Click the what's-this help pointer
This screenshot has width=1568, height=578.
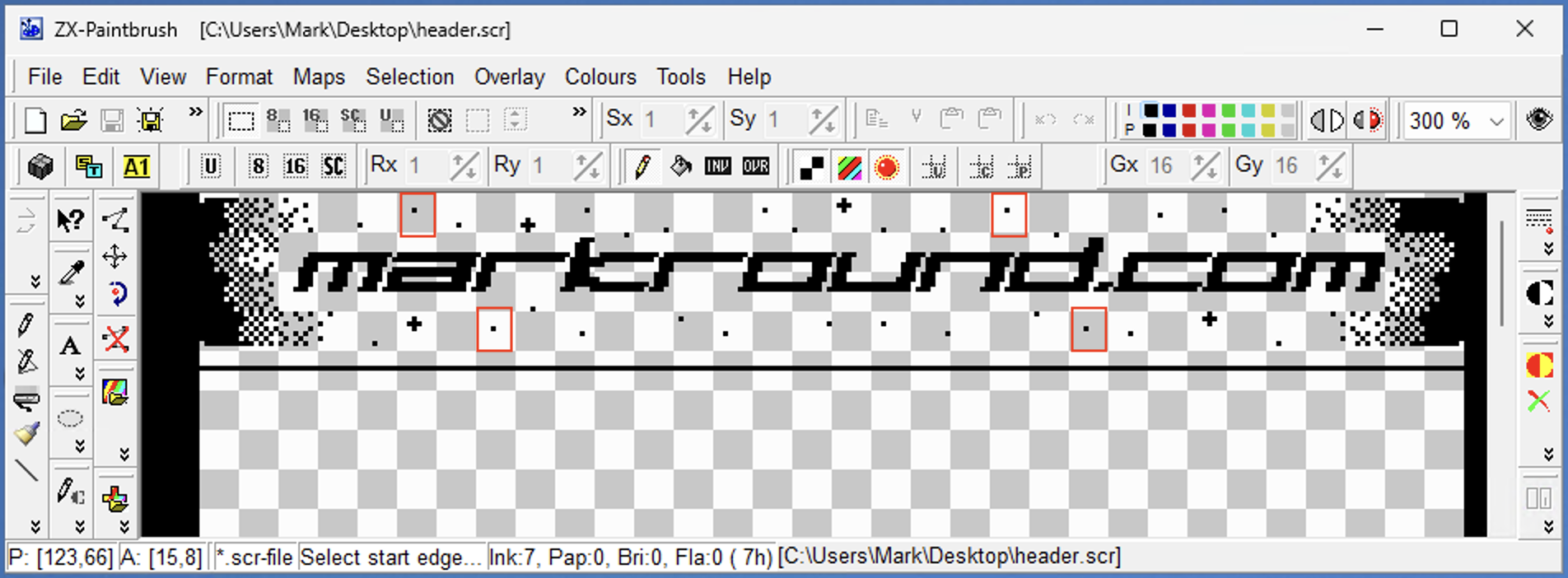point(71,220)
